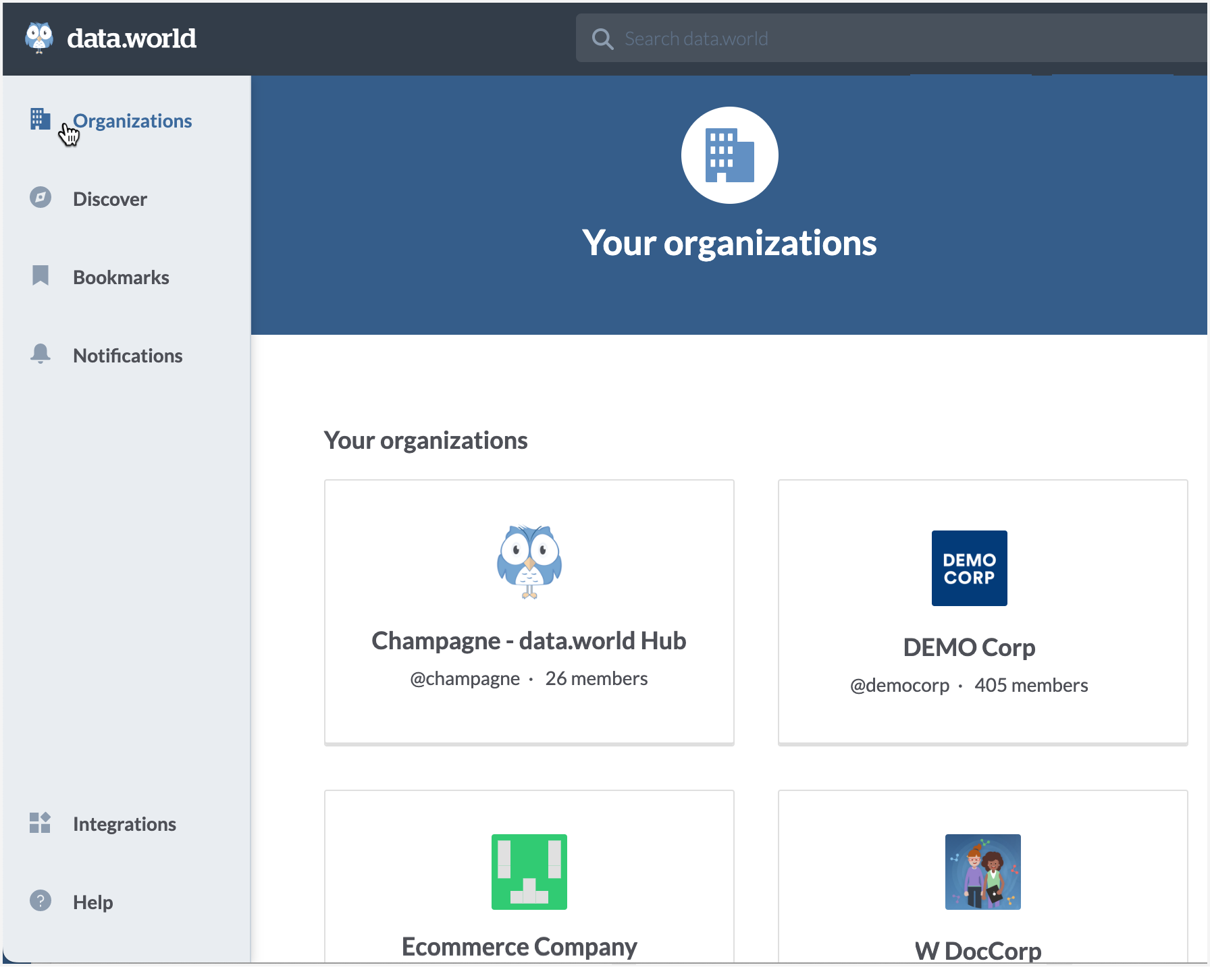
Task: Click the Champagne owl logo thumbnail
Action: point(529,562)
